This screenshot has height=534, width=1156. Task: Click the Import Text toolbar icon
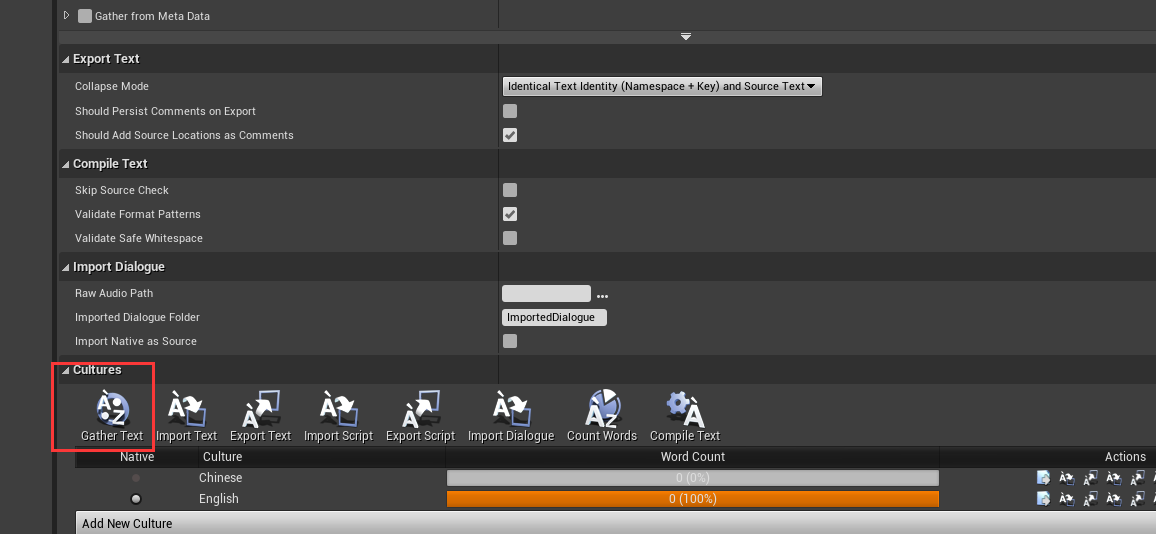pos(187,417)
